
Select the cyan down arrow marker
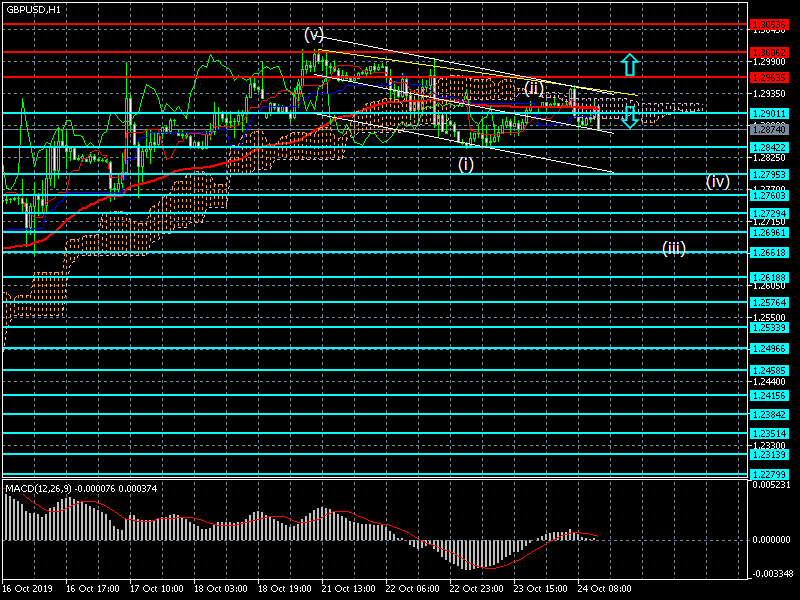[630, 117]
